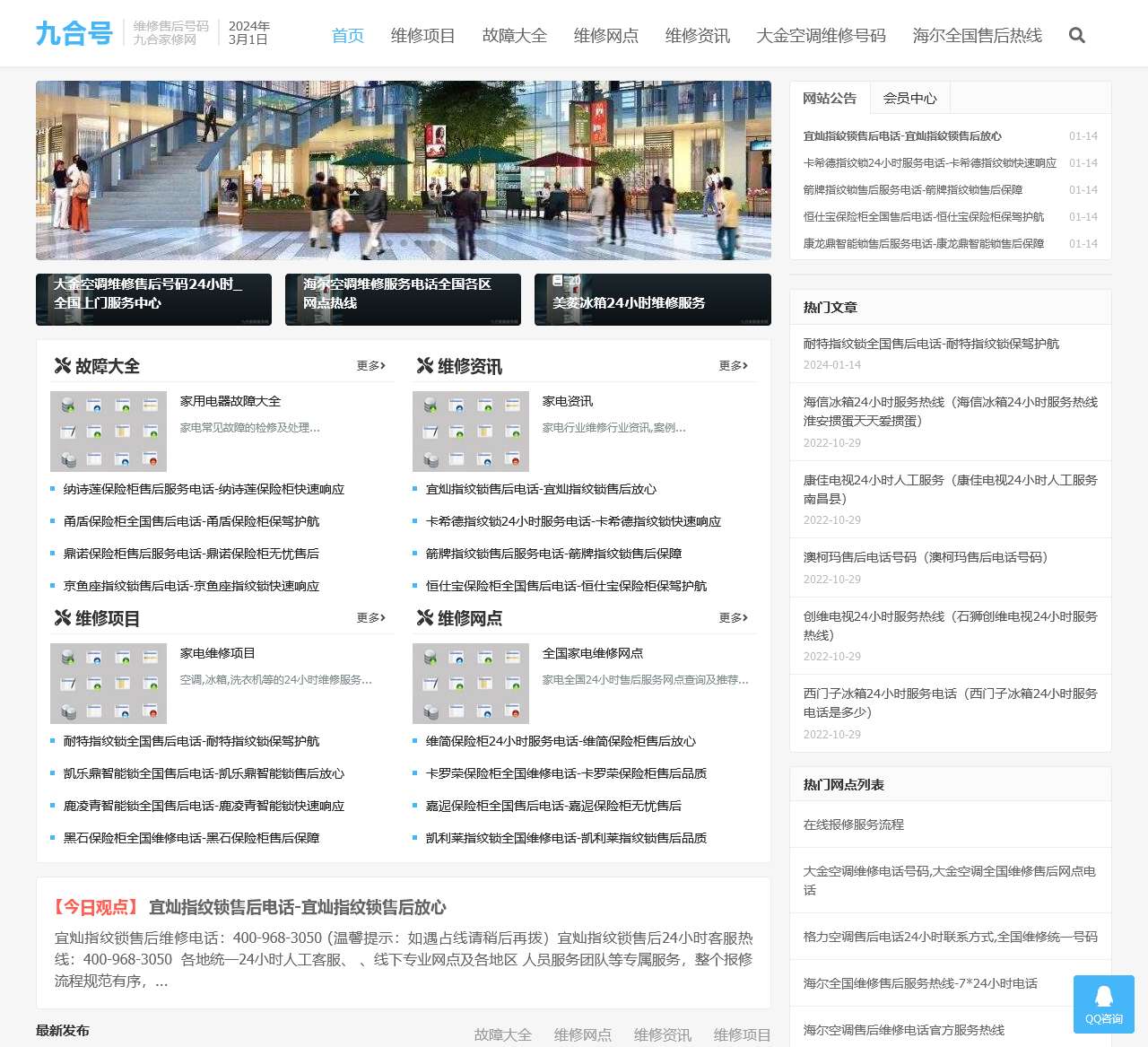Switch to the 会员中心 tab

[909, 99]
